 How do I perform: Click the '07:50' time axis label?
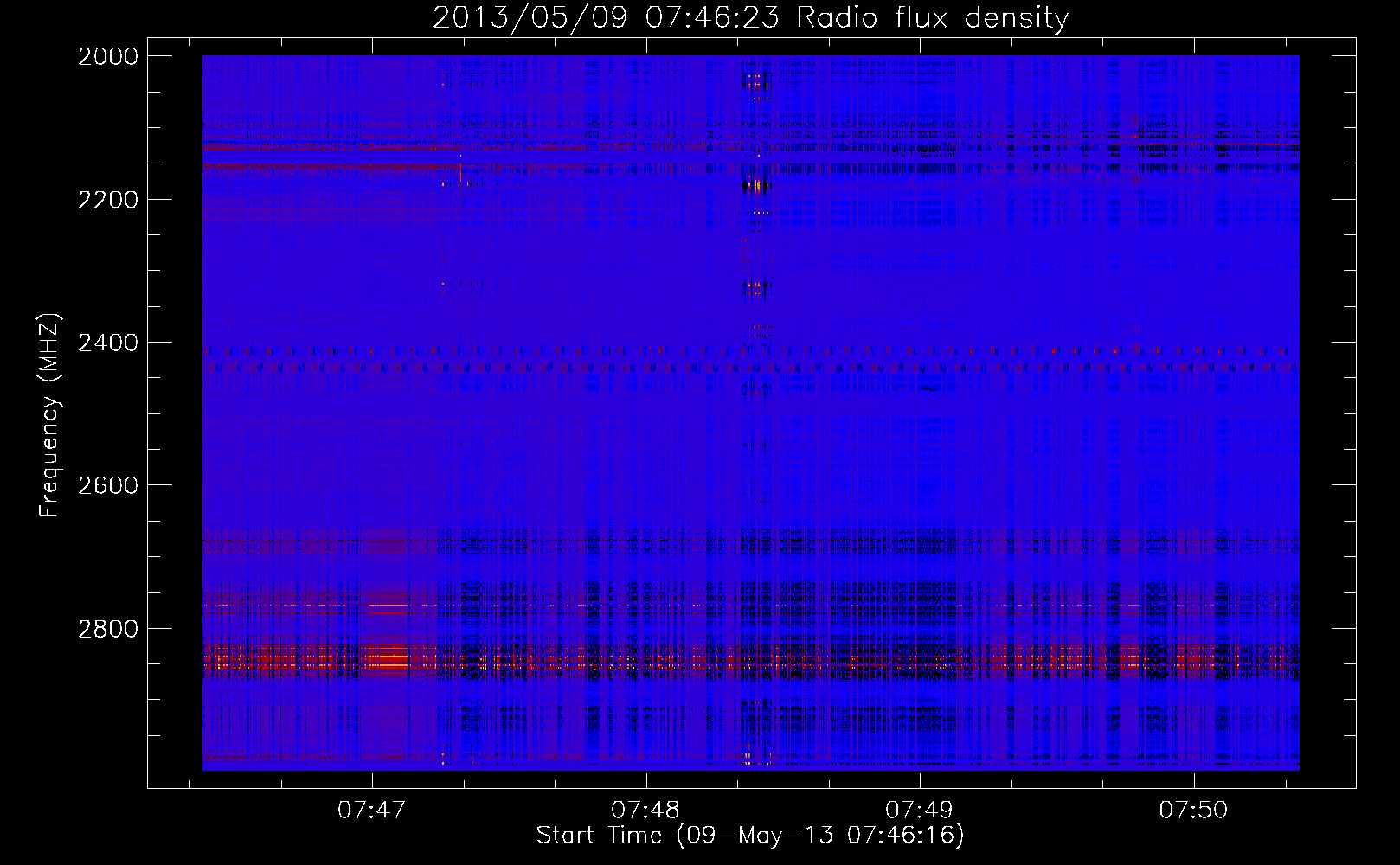coord(1193,810)
